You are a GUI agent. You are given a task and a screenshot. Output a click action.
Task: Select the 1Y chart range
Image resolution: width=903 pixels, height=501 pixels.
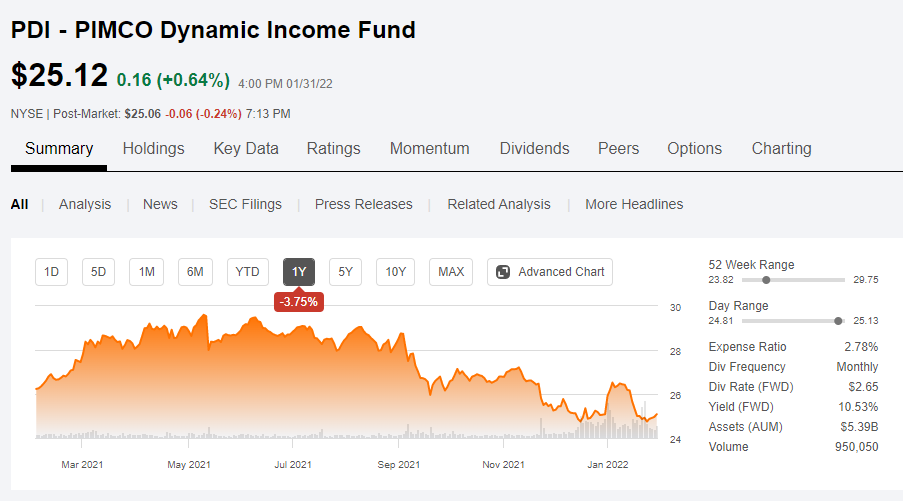click(299, 272)
